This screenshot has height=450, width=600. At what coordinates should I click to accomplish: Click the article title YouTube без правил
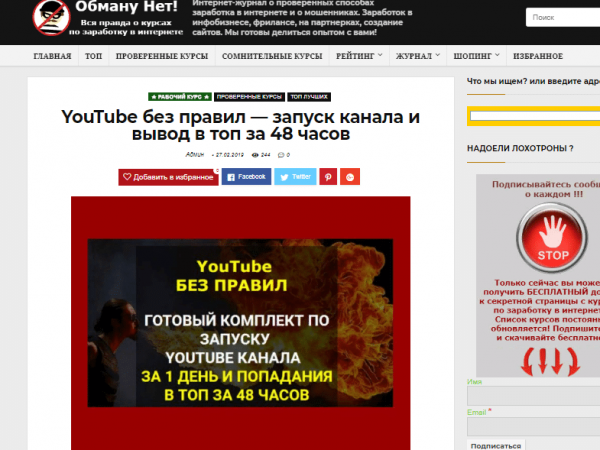click(241, 126)
